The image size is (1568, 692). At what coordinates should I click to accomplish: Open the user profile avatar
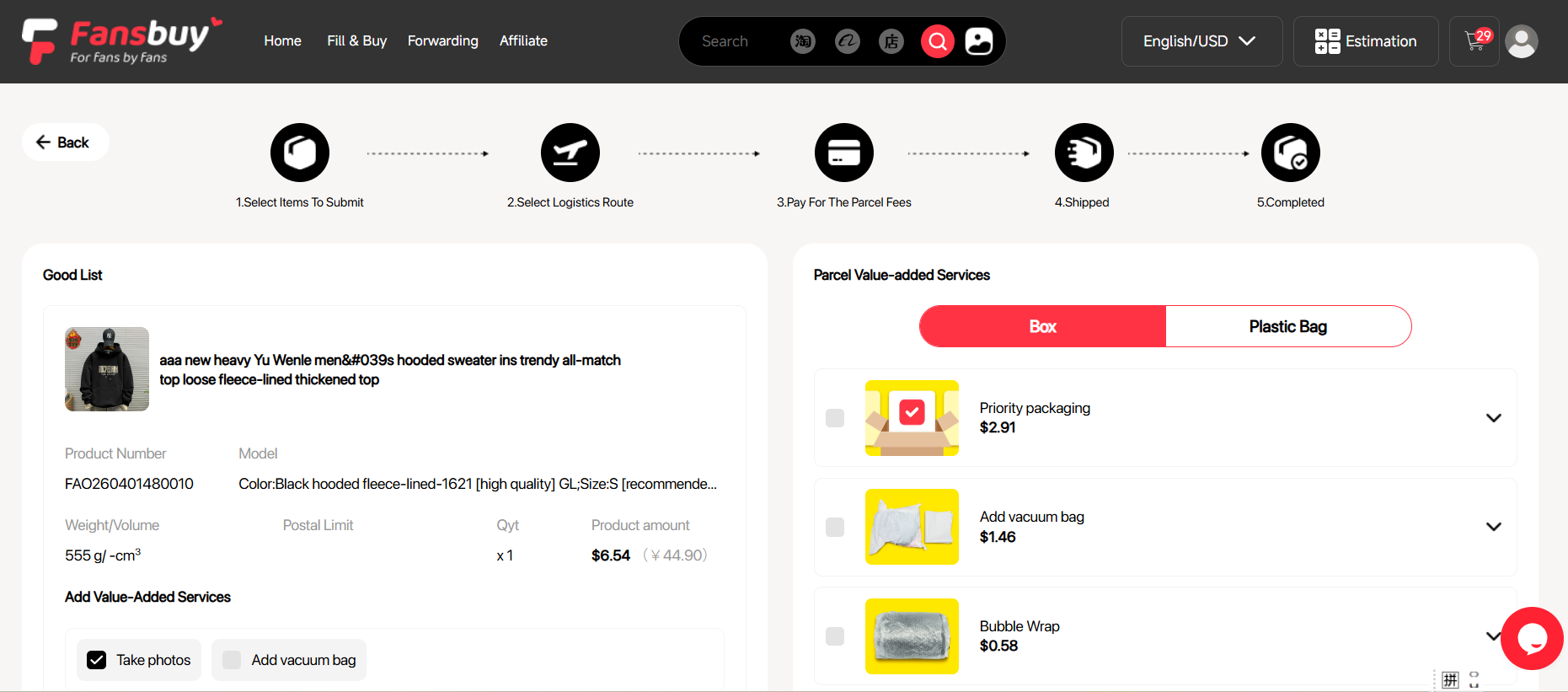pyautogui.click(x=1522, y=41)
